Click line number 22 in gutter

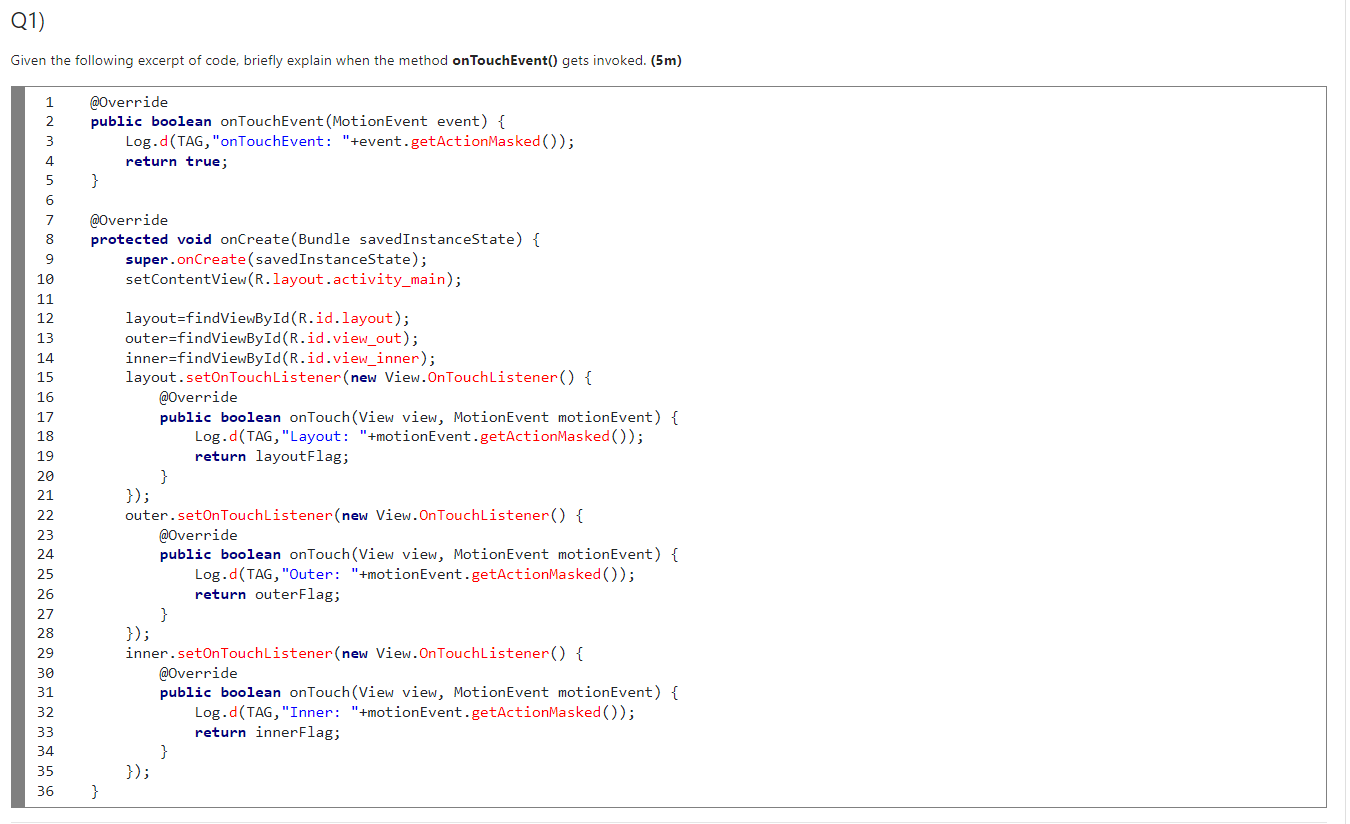click(x=45, y=515)
